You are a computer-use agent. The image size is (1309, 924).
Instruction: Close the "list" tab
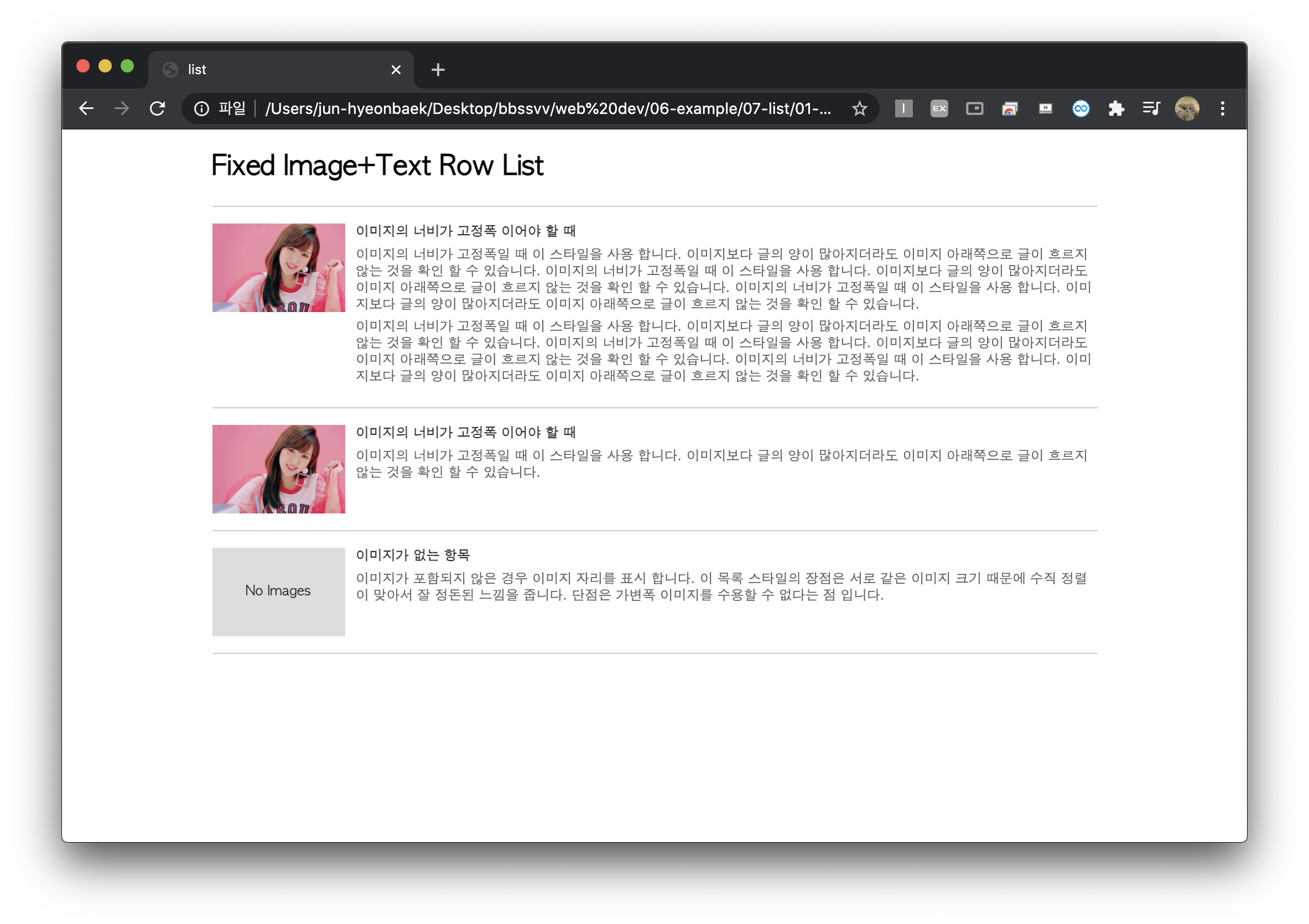396,70
